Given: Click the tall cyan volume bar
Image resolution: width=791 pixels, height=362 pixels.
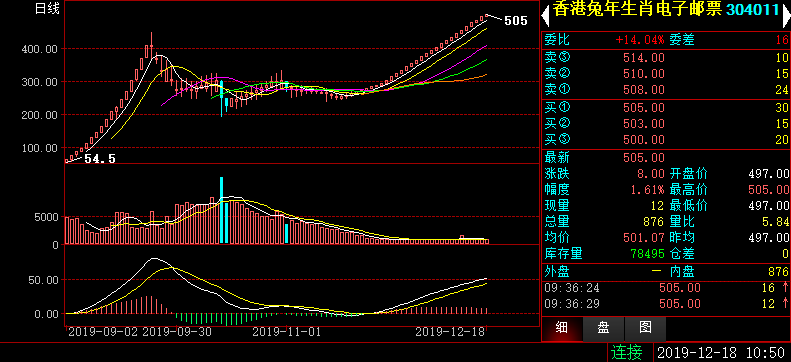Looking at the screenshot, I should pos(221,210).
